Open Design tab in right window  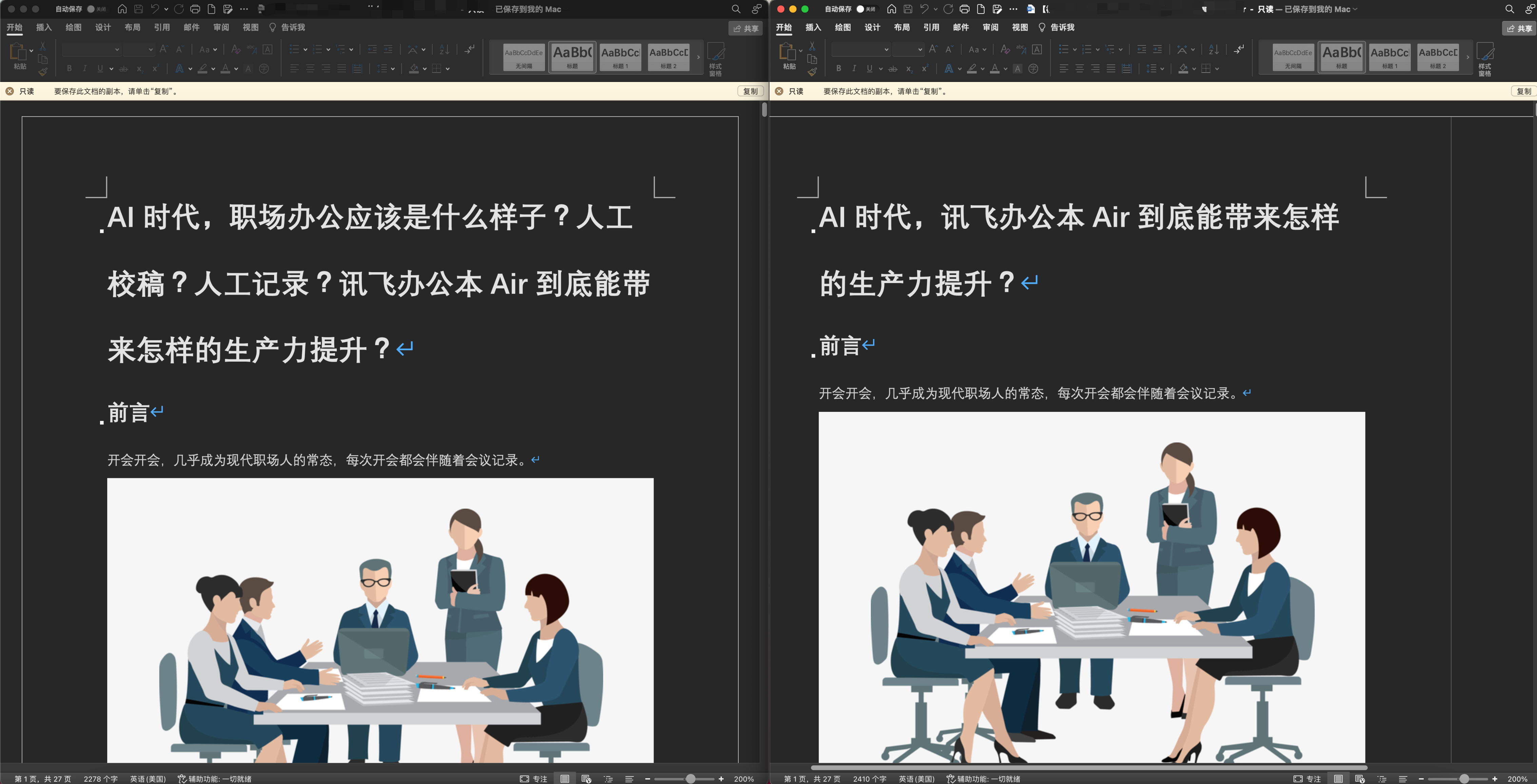pos(872,27)
